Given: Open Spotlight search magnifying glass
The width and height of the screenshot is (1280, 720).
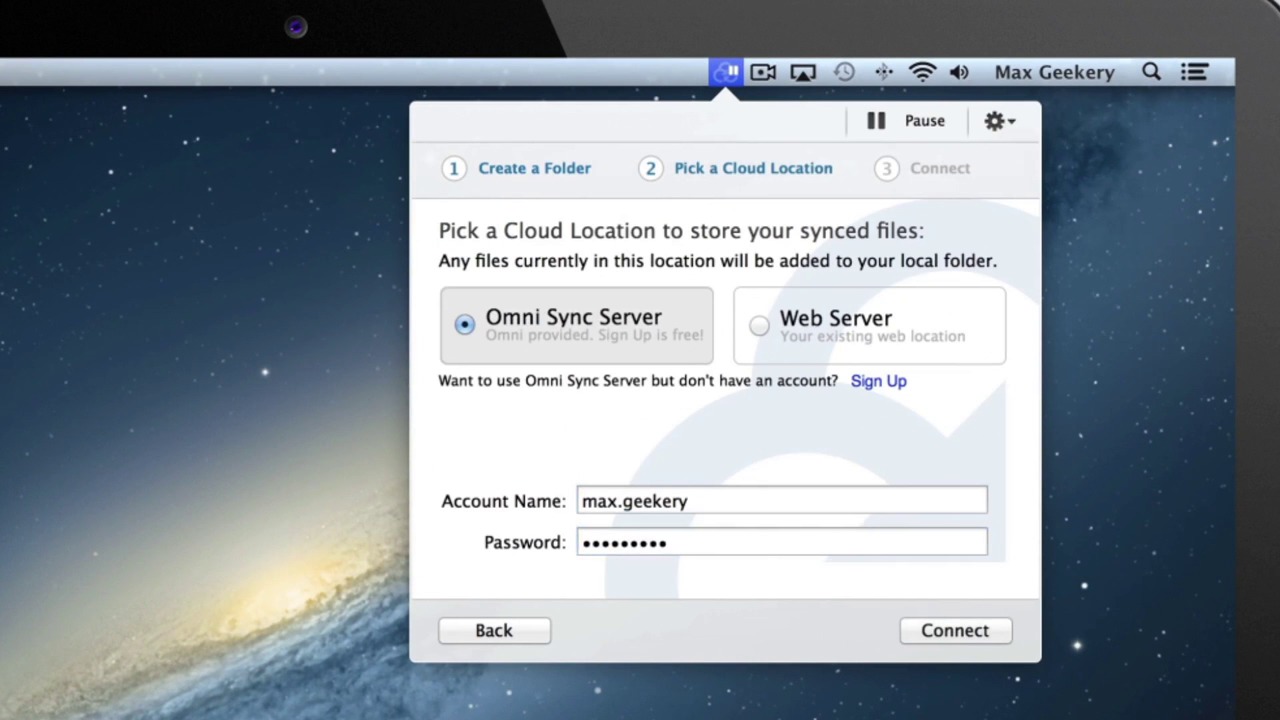Looking at the screenshot, I should [1151, 72].
